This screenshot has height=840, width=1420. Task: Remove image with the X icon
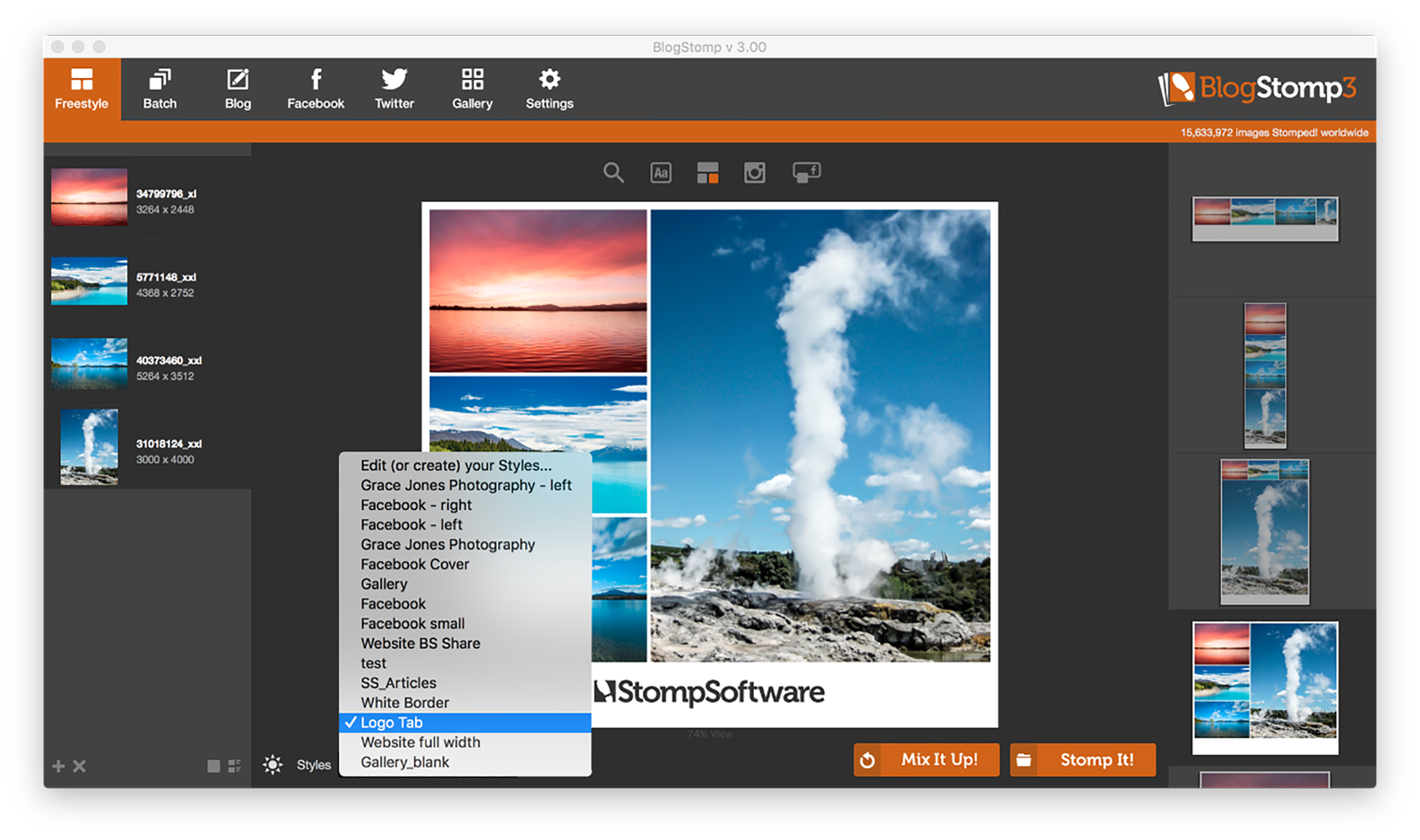[80, 766]
